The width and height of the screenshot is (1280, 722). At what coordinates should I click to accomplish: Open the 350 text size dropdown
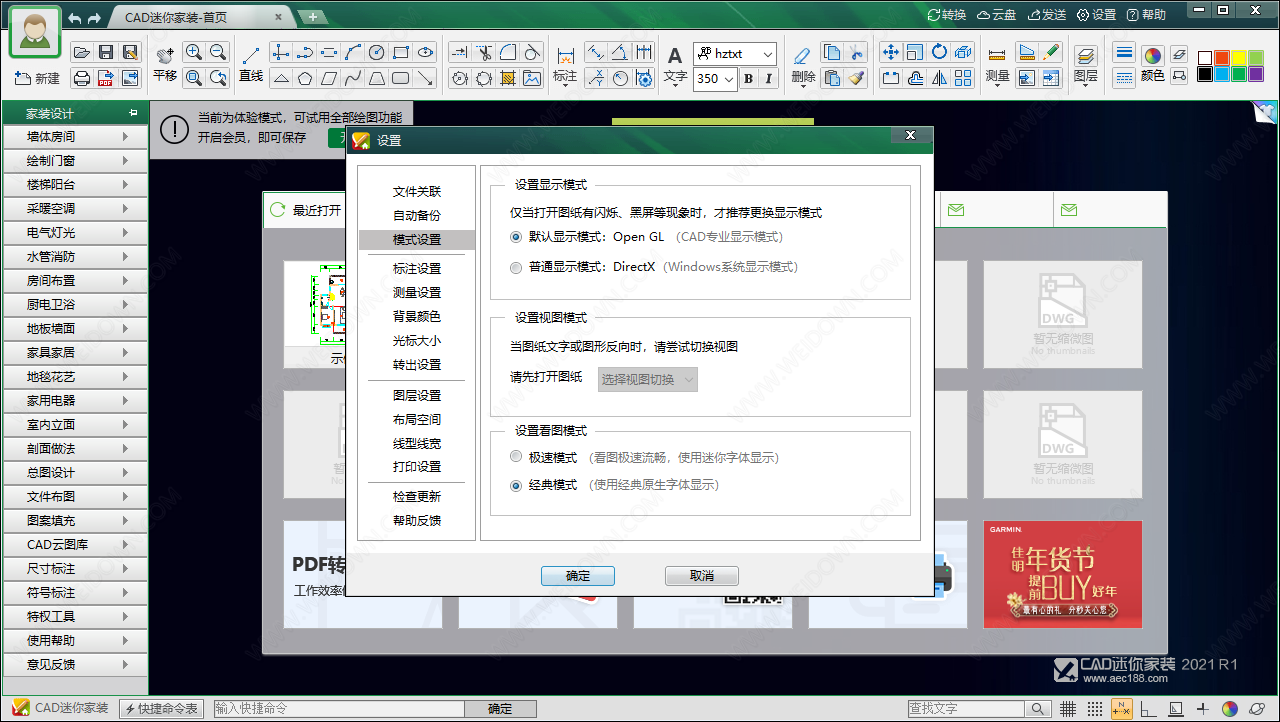tap(728, 79)
